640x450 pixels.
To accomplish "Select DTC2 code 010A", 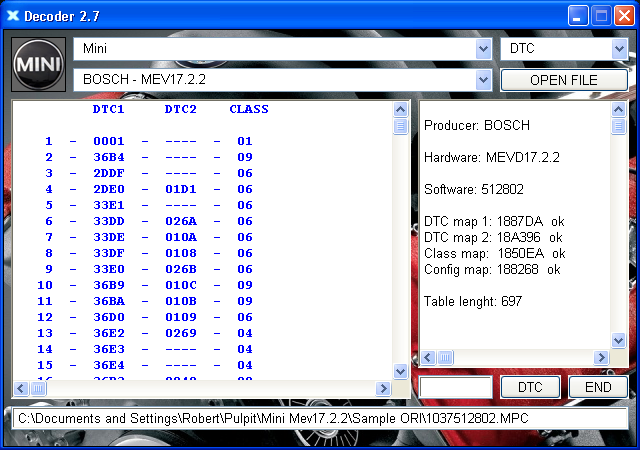I will click(181, 237).
